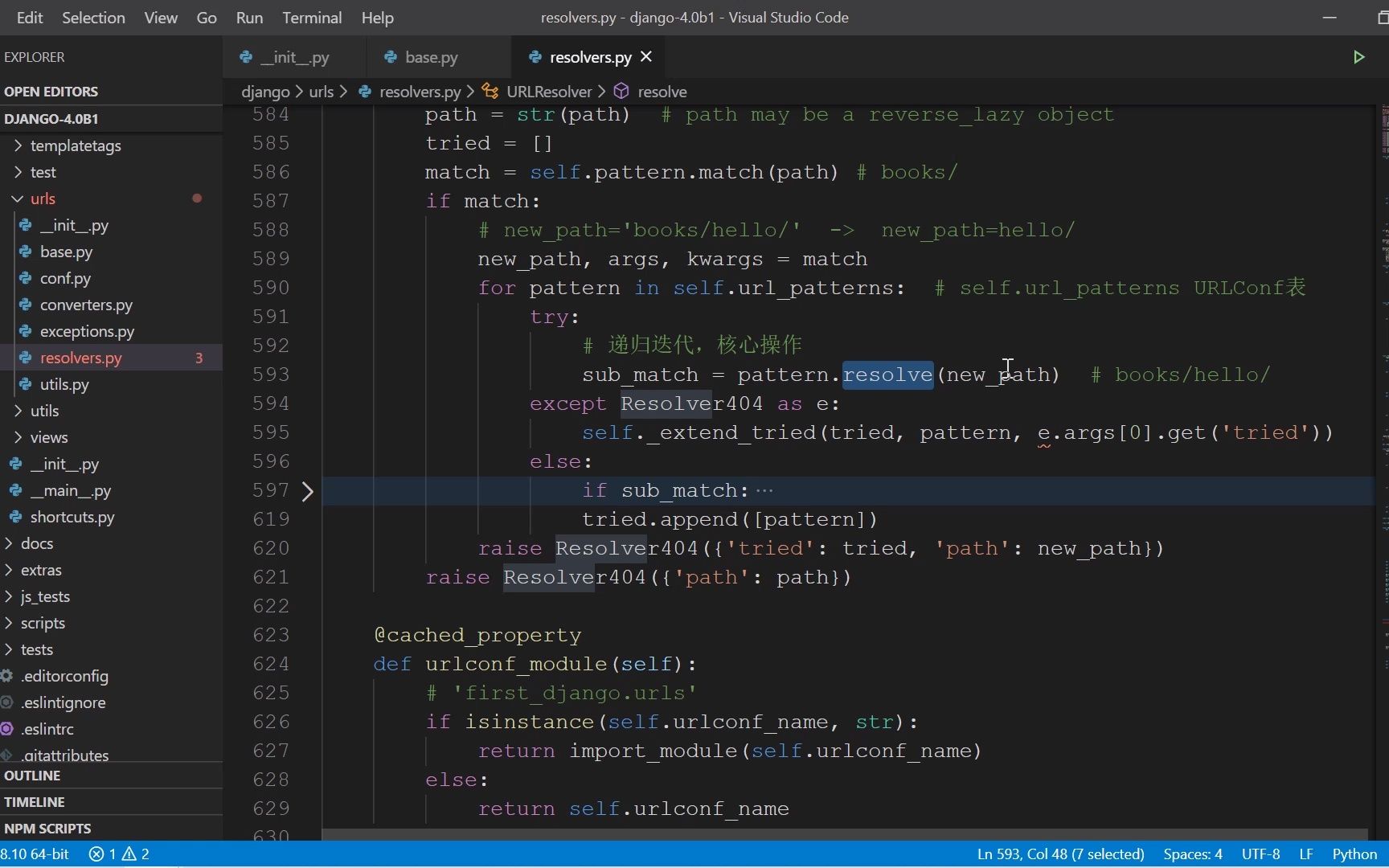Change the LF line ending setting

pyautogui.click(x=1305, y=854)
